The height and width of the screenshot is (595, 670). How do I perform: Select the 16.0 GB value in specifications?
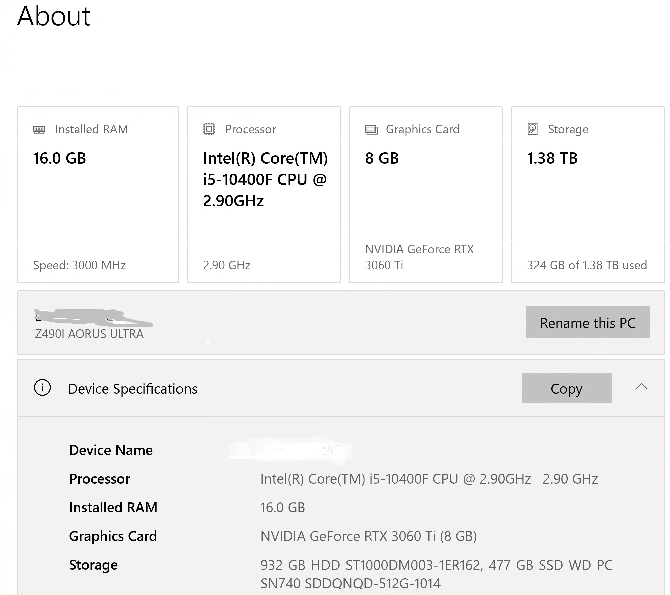point(282,507)
